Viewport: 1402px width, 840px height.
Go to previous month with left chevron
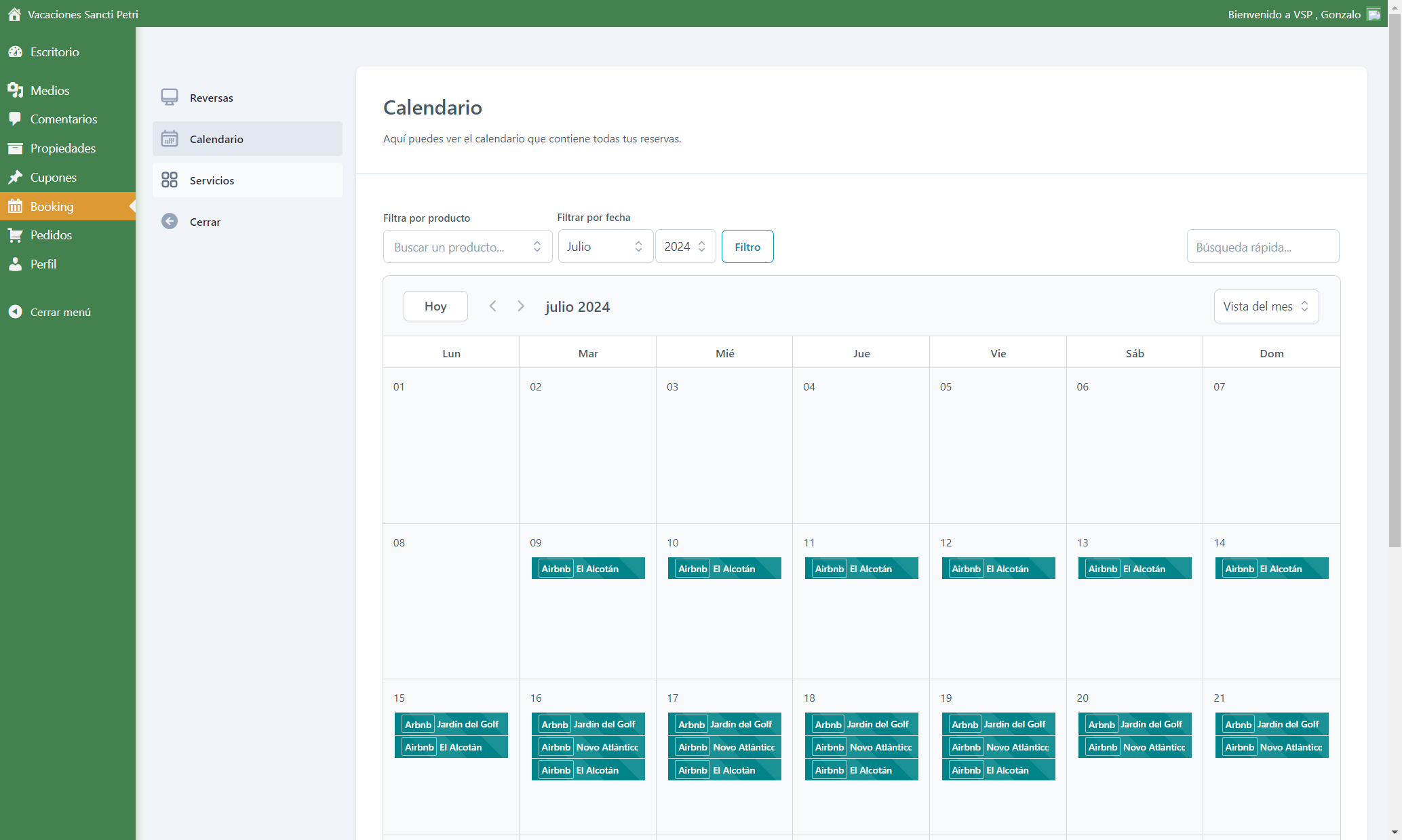493,306
